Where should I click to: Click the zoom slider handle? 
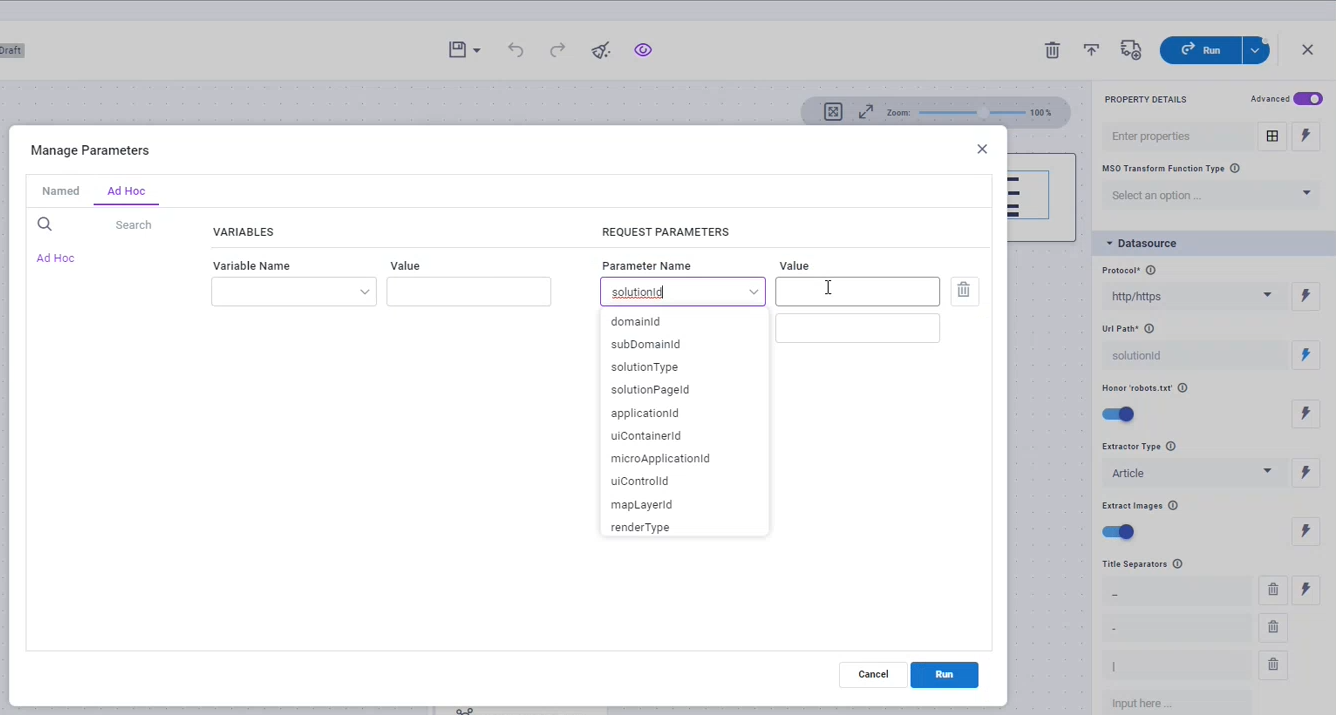(x=984, y=113)
